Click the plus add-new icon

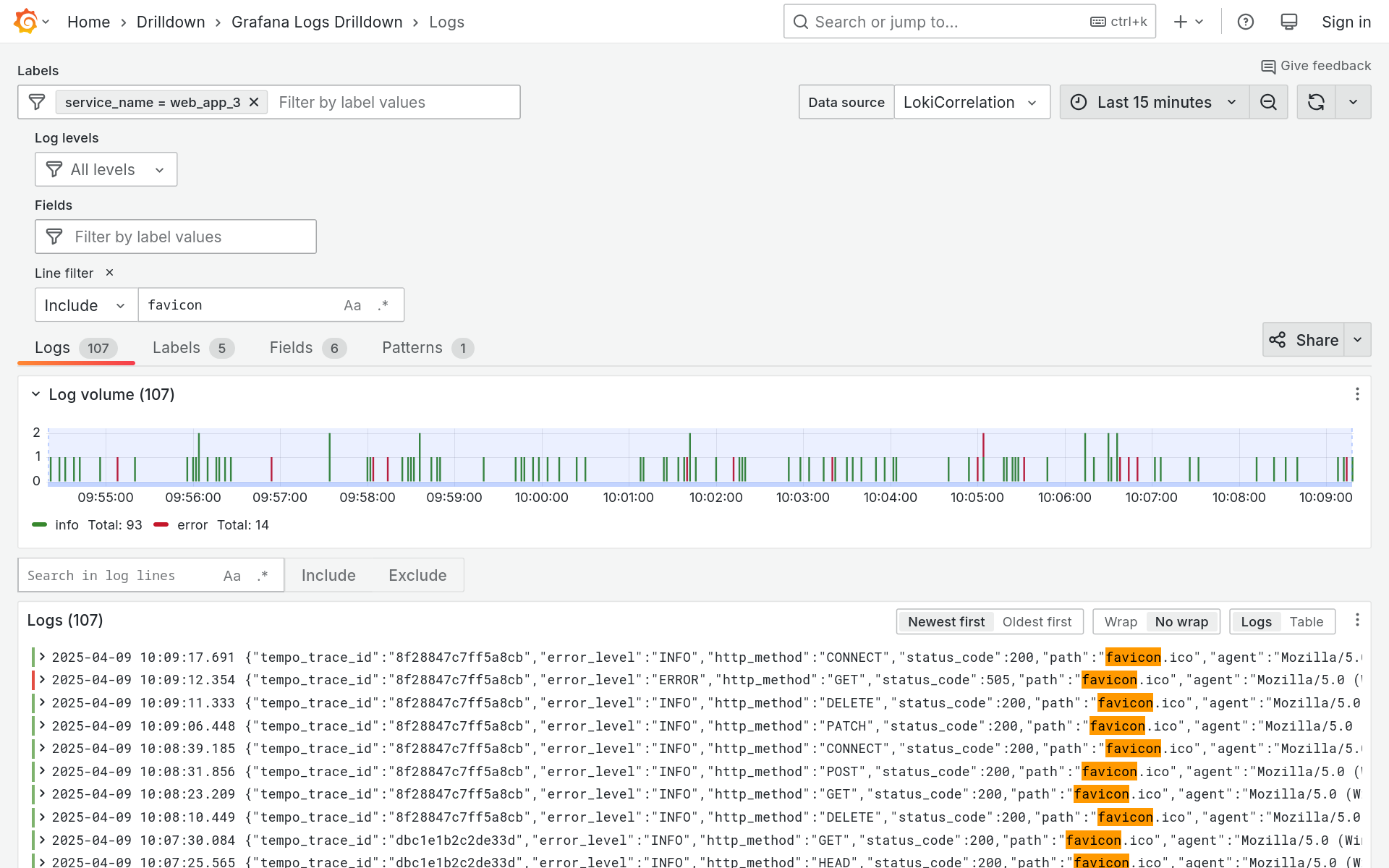point(1180,22)
